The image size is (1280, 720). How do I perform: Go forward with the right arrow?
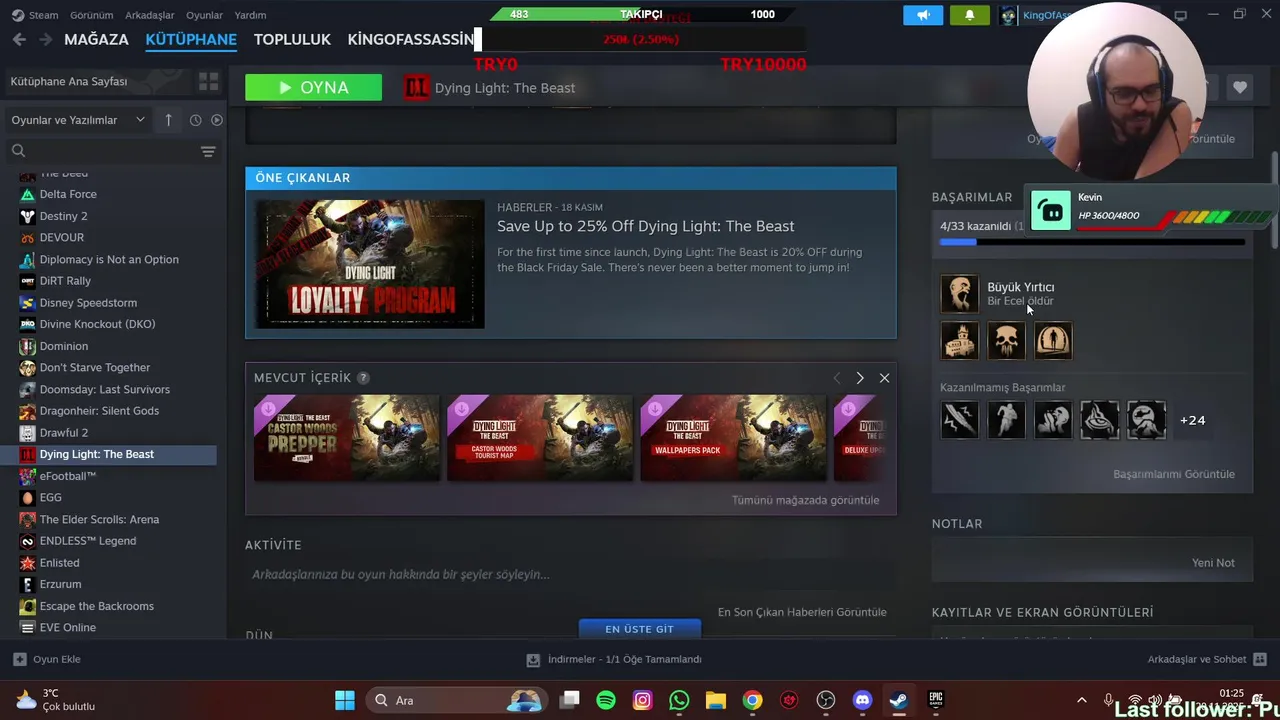click(x=45, y=39)
